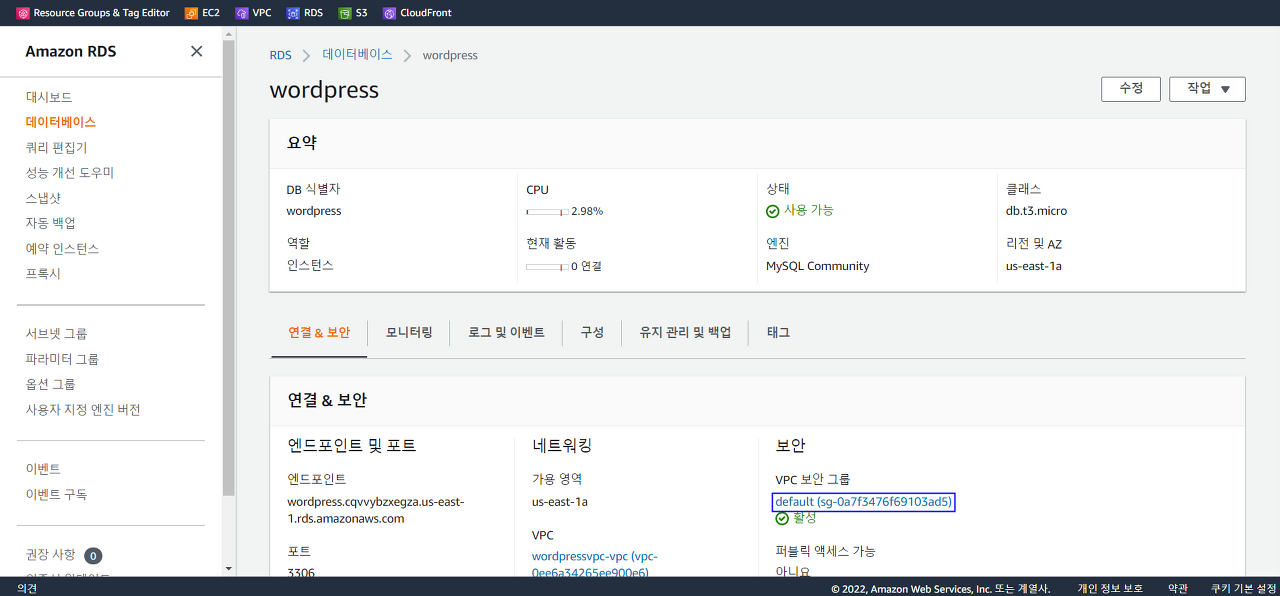
Task: Open Resource Groups & Tag Editor icon shortcut
Action: click(x=23, y=13)
